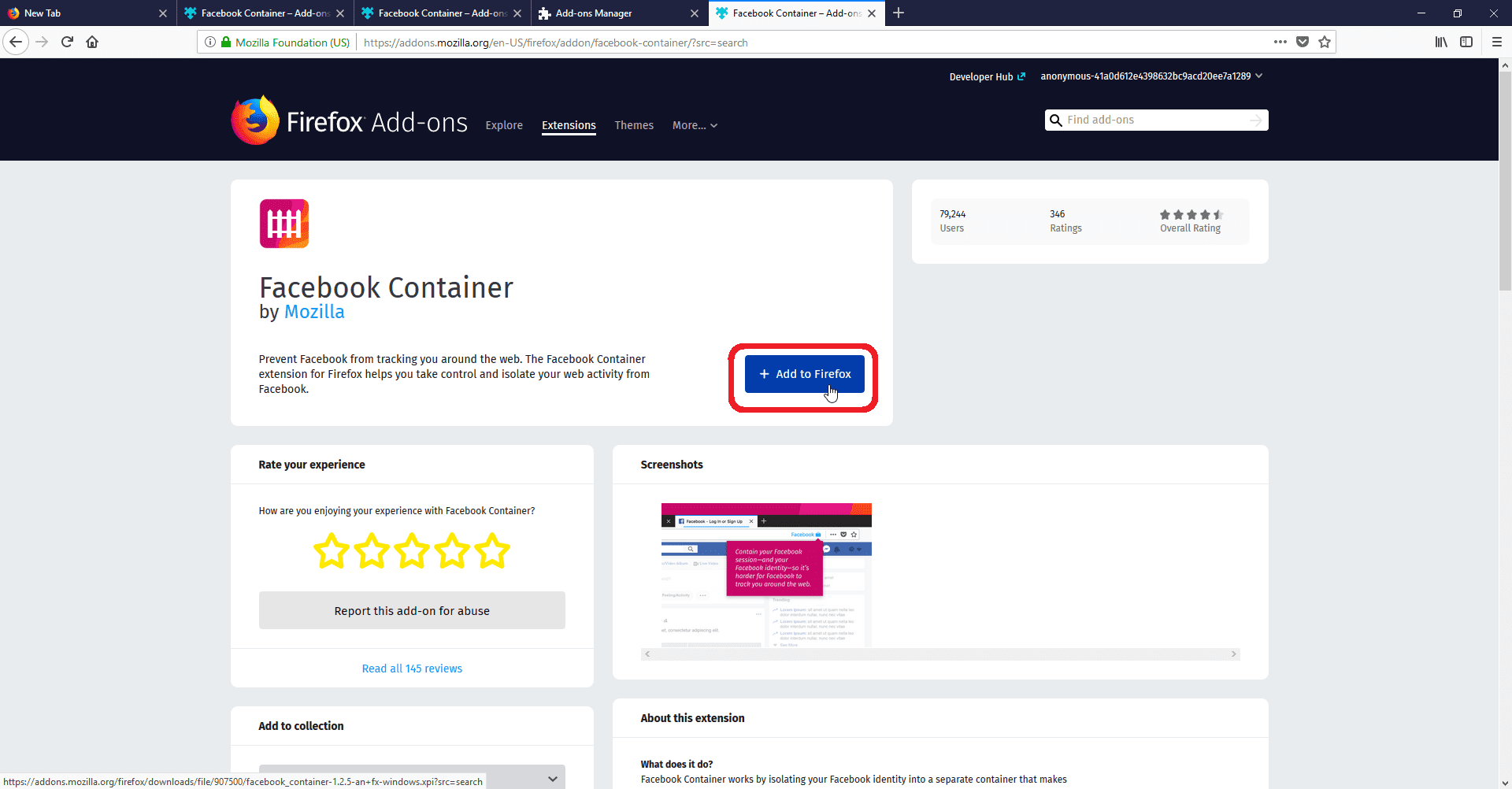1512x789 pixels.
Task: Open the Mozilla author link
Action: click(x=314, y=312)
